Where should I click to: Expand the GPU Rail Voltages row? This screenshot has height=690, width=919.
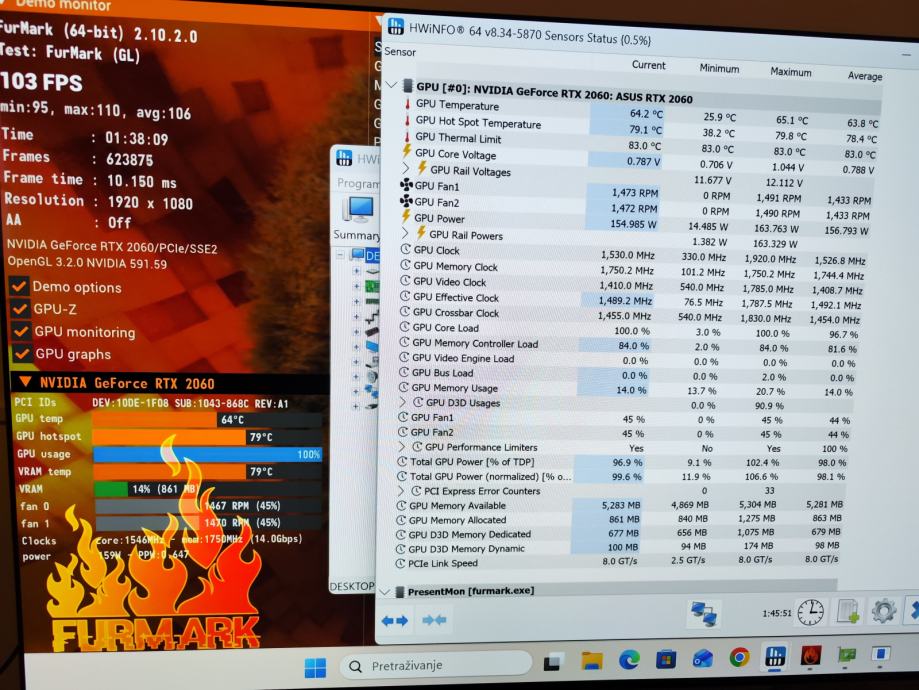406,169
